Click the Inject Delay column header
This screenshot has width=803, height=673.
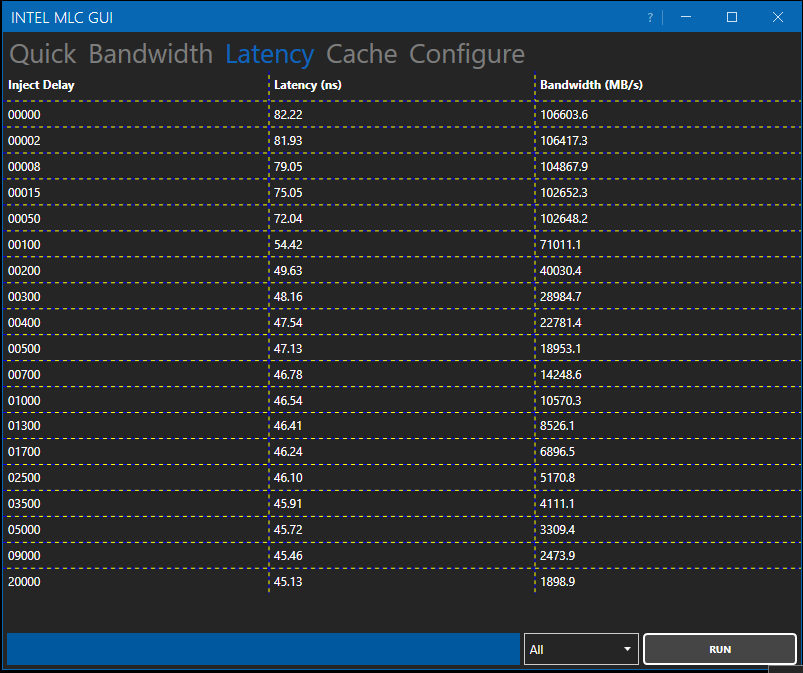click(x=41, y=85)
